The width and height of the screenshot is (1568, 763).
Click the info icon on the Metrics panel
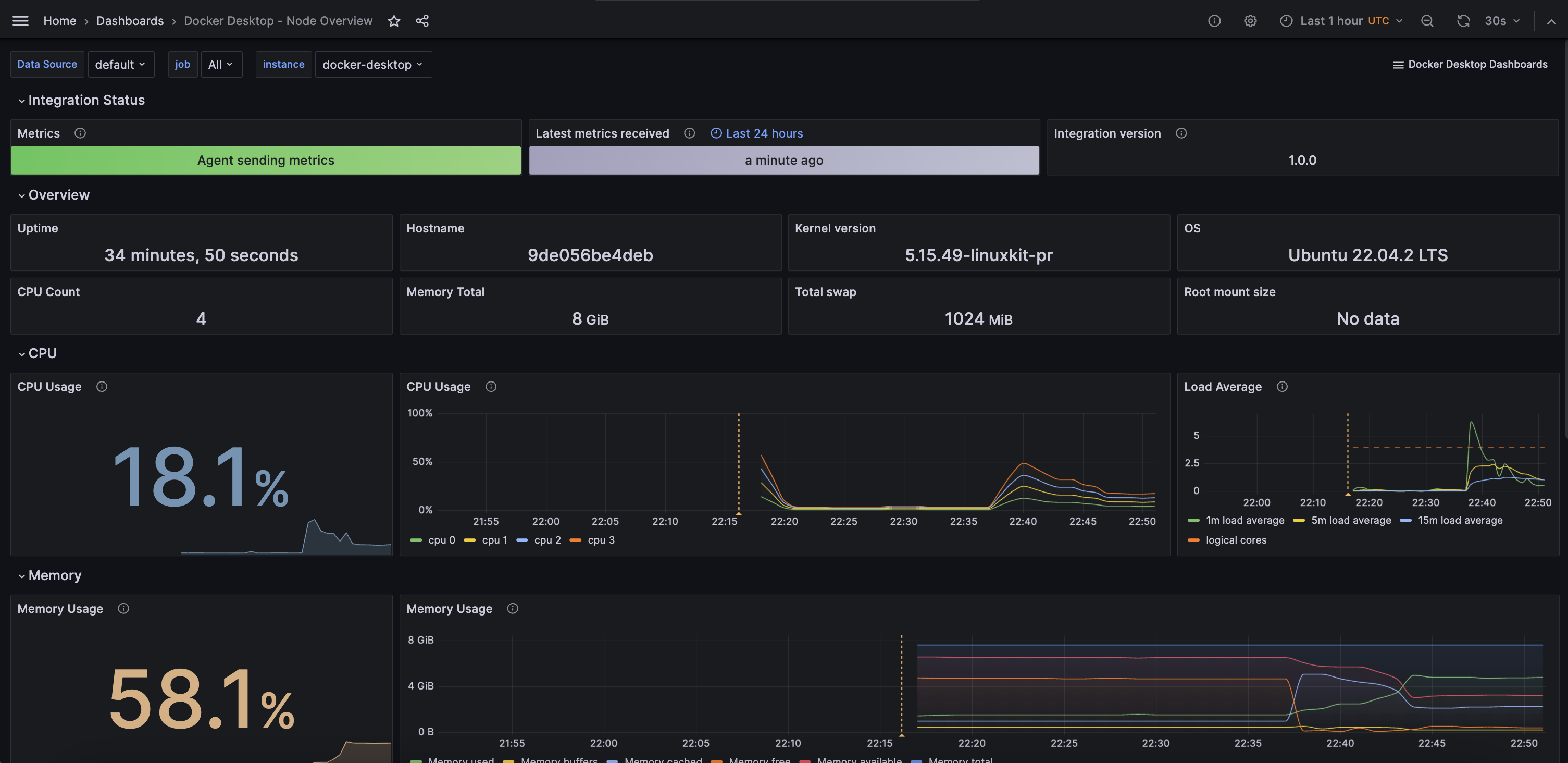pos(80,133)
